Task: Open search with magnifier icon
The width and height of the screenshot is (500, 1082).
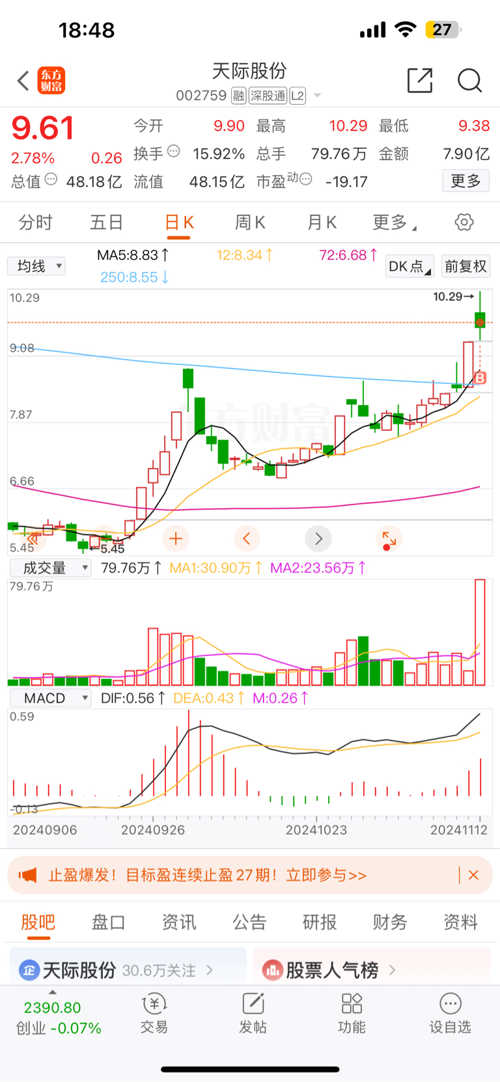Action: [470, 81]
